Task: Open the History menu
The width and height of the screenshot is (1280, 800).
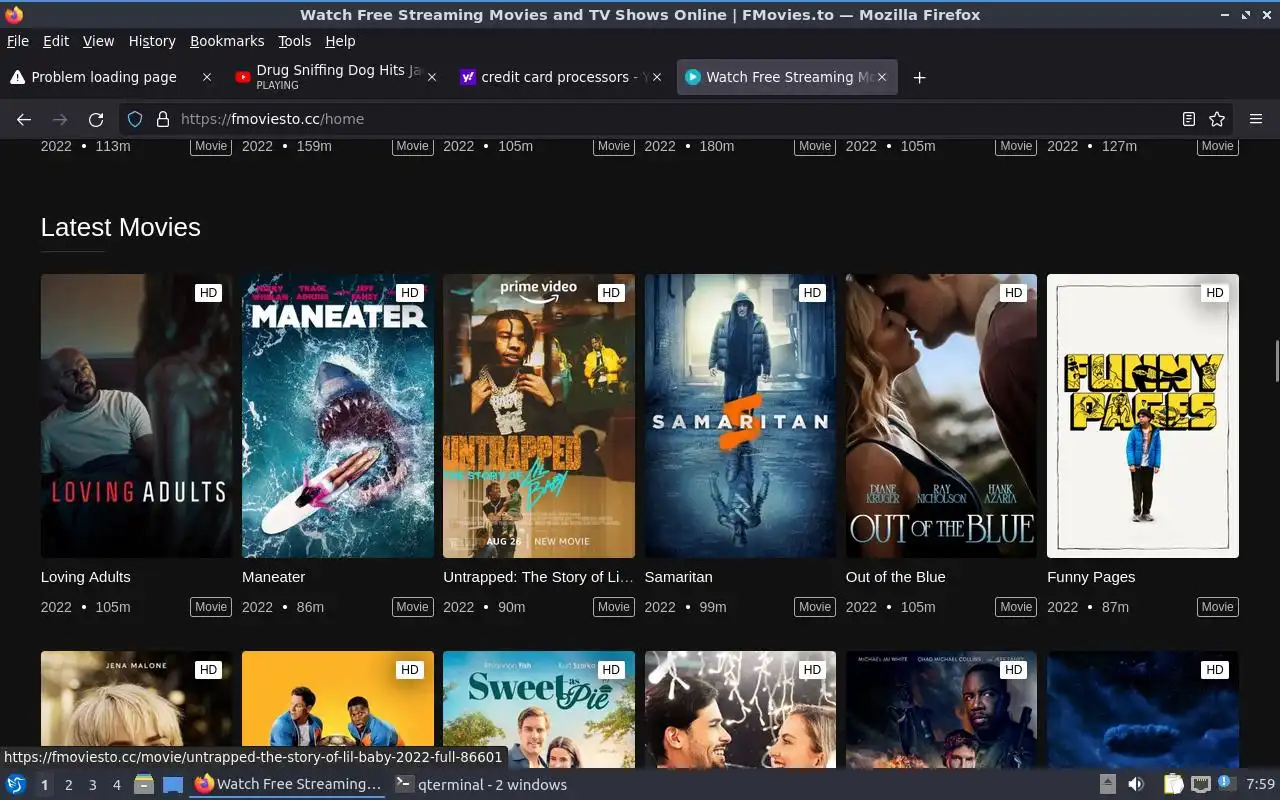Action: (152, 41)
